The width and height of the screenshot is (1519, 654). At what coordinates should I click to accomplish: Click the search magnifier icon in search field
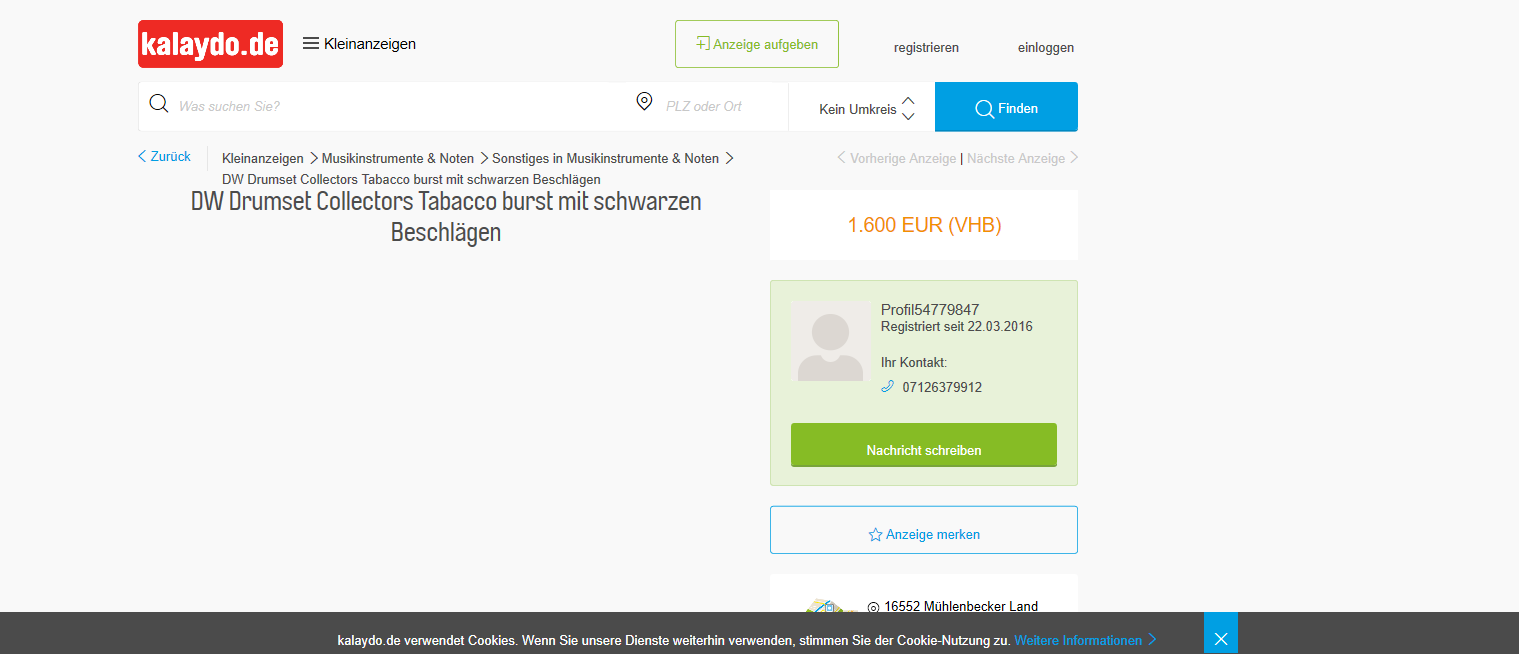coord(158,104)
